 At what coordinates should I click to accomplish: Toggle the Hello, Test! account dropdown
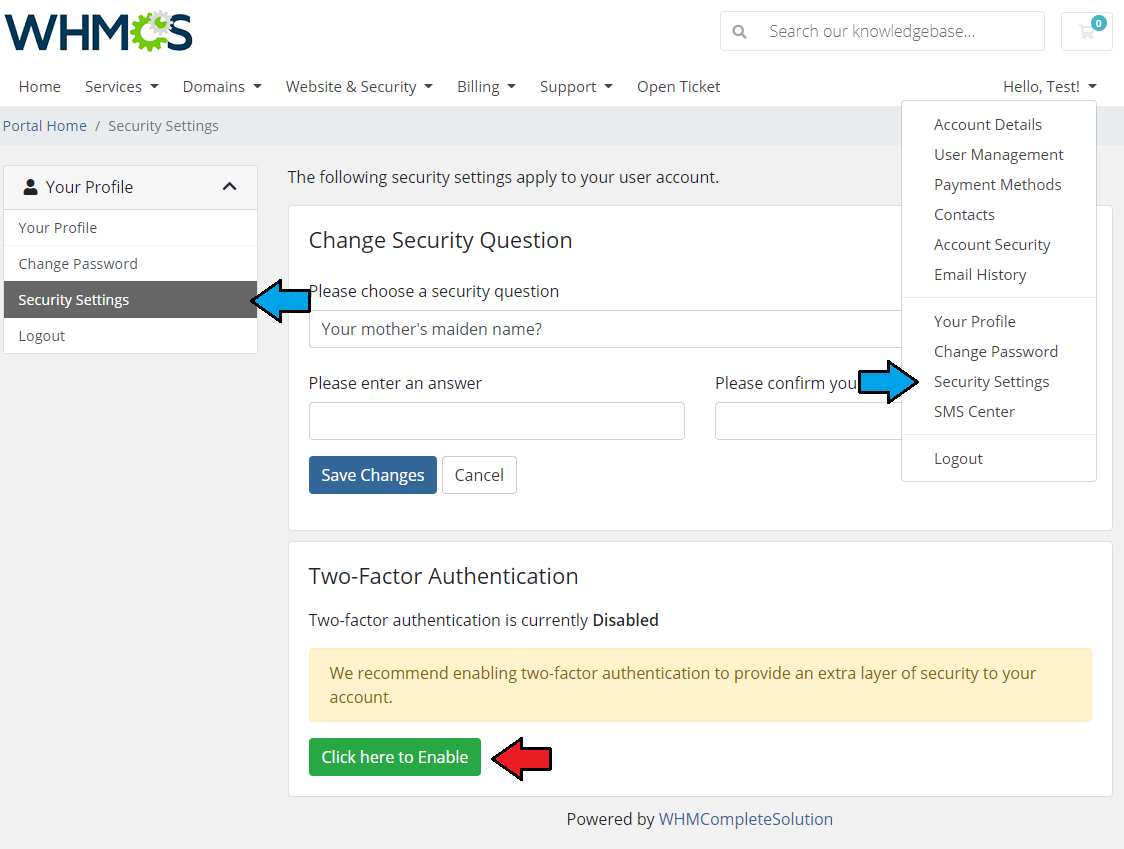pyautogui.click(x=1049, y=87)
